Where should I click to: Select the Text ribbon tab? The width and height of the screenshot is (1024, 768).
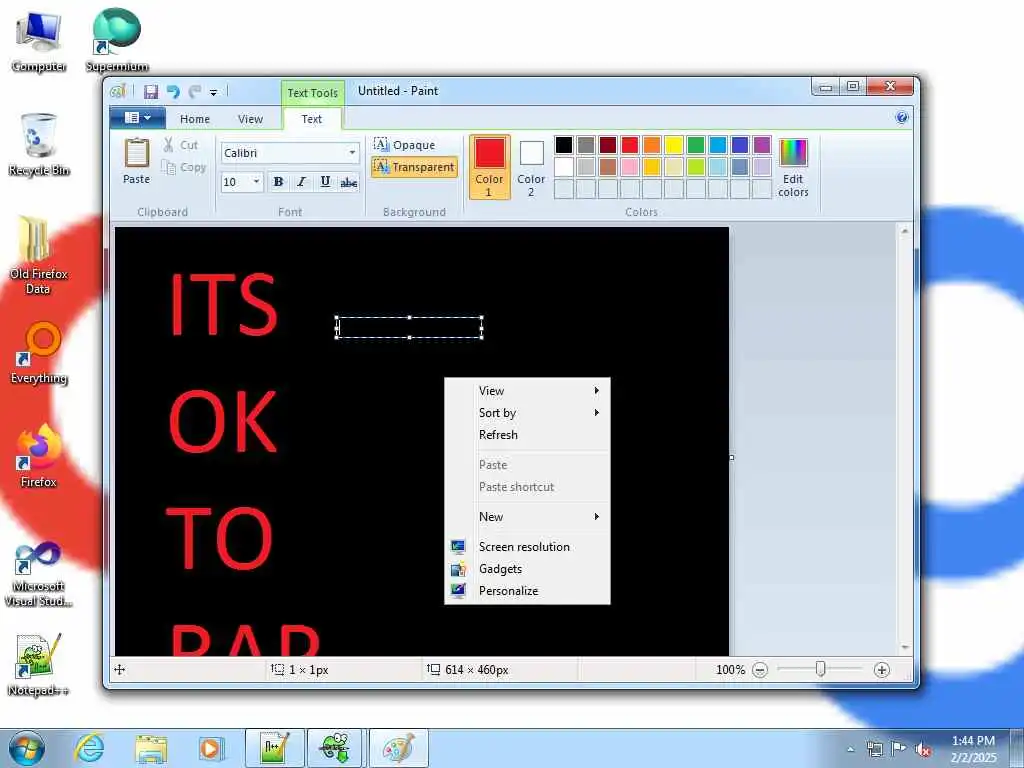point(312,119)
